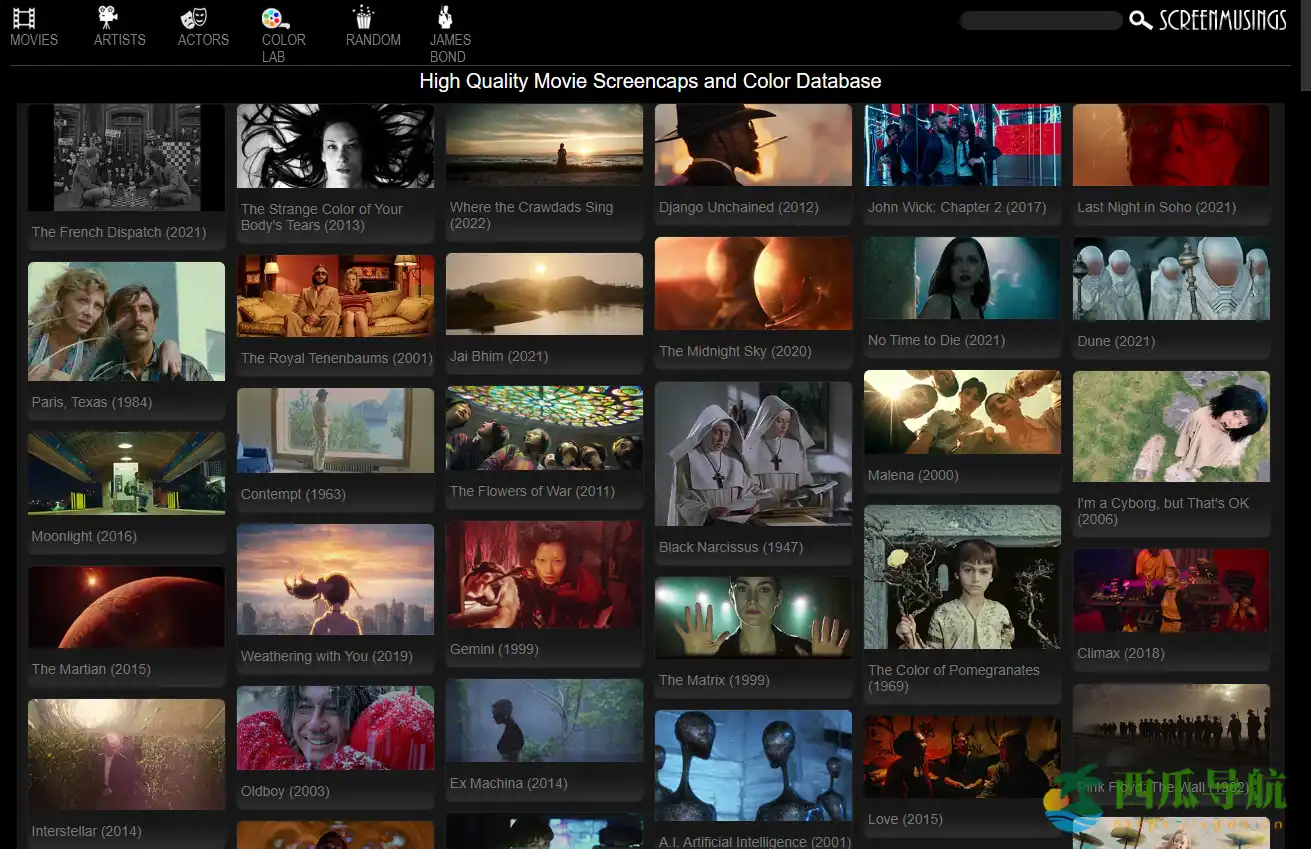
Task: Open the Dune (2021) thumbnail image
Action: pyautogui.click(x=1171, y=278)
